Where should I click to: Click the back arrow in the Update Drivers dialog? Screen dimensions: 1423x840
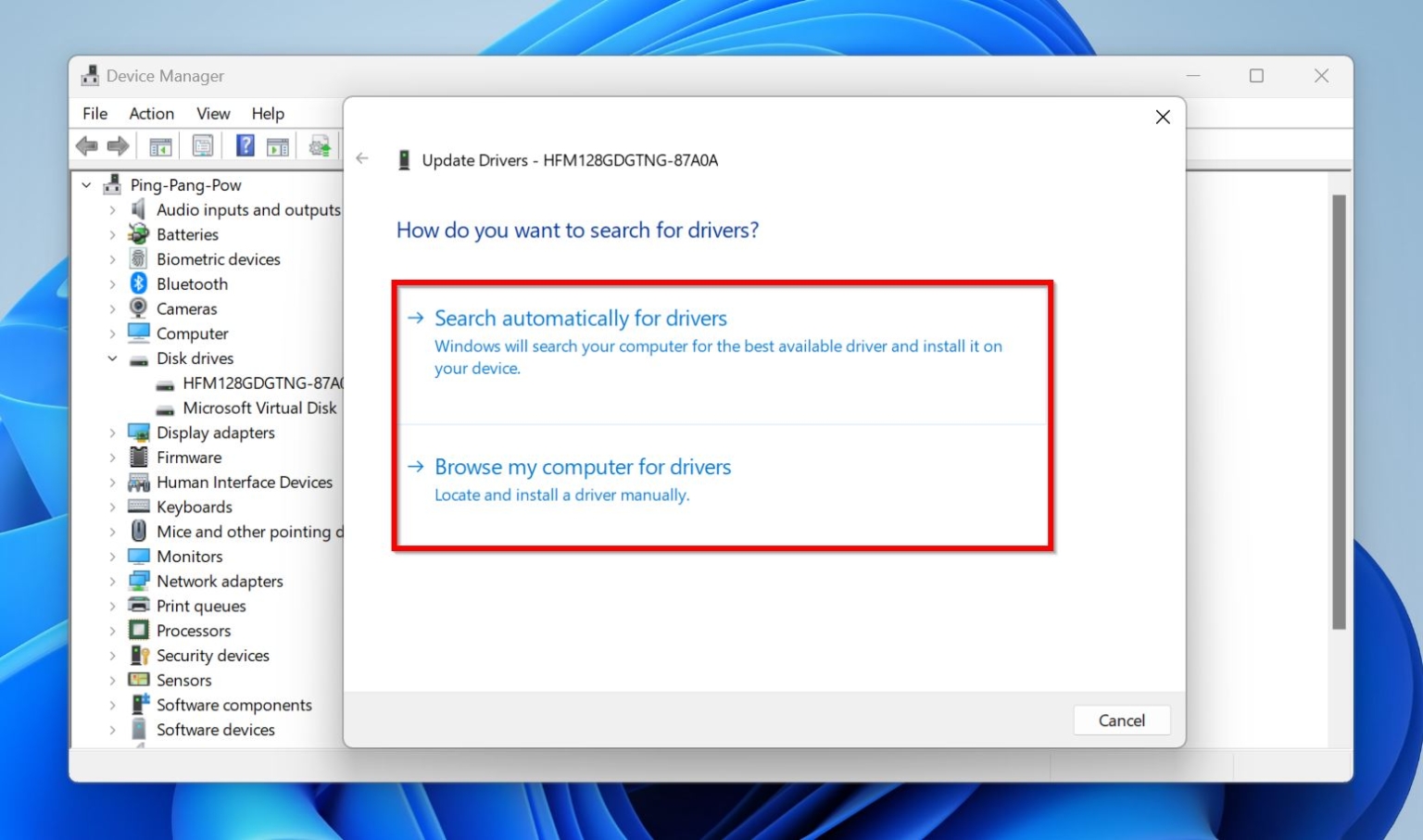coord(362,159)
